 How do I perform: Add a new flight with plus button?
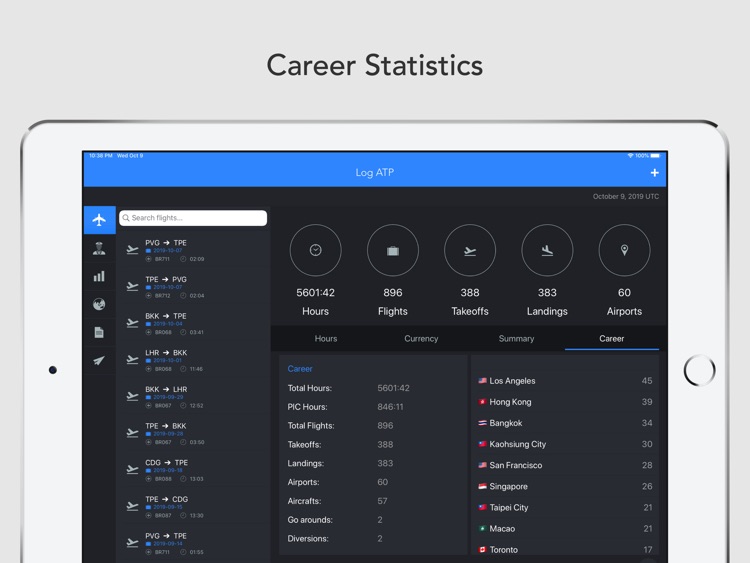(x=654, y=173)
